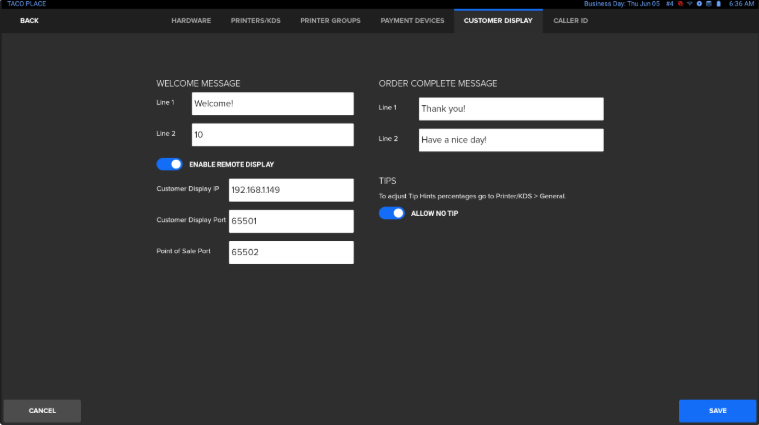Go Back to the previous screen
Screen dimensions: 759x425
coord(29,20)
